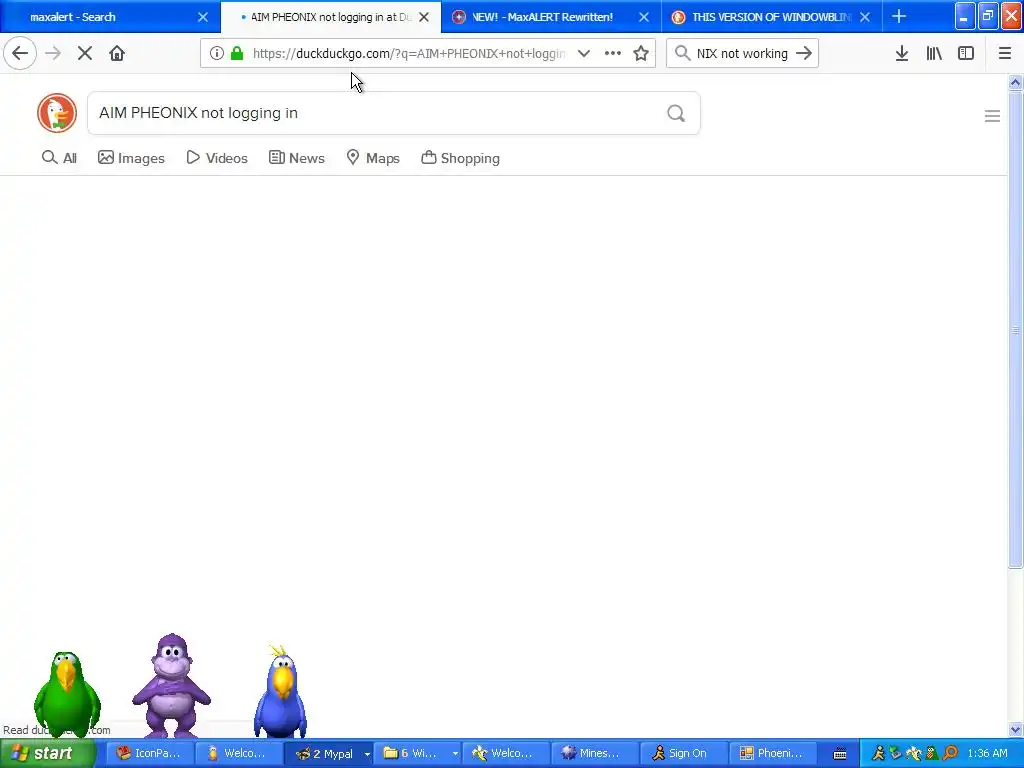Open the Windows Start menu
Image resolution: width=1024 pixels, height=768 pixels.
(x=48, y=753)
